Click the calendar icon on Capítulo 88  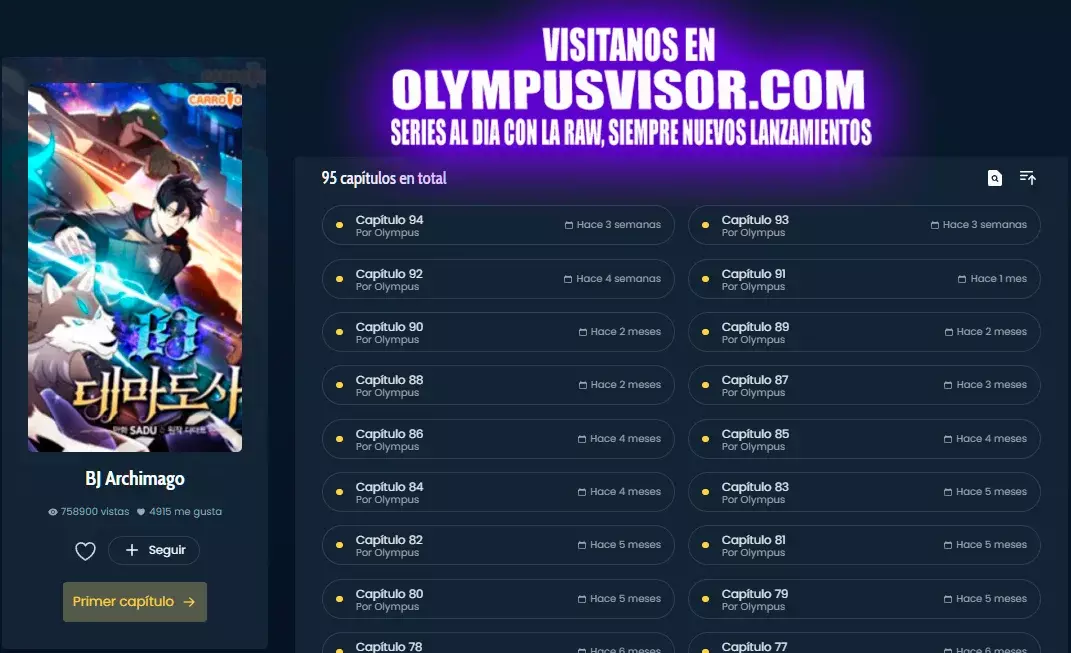(x=583, y=385)
